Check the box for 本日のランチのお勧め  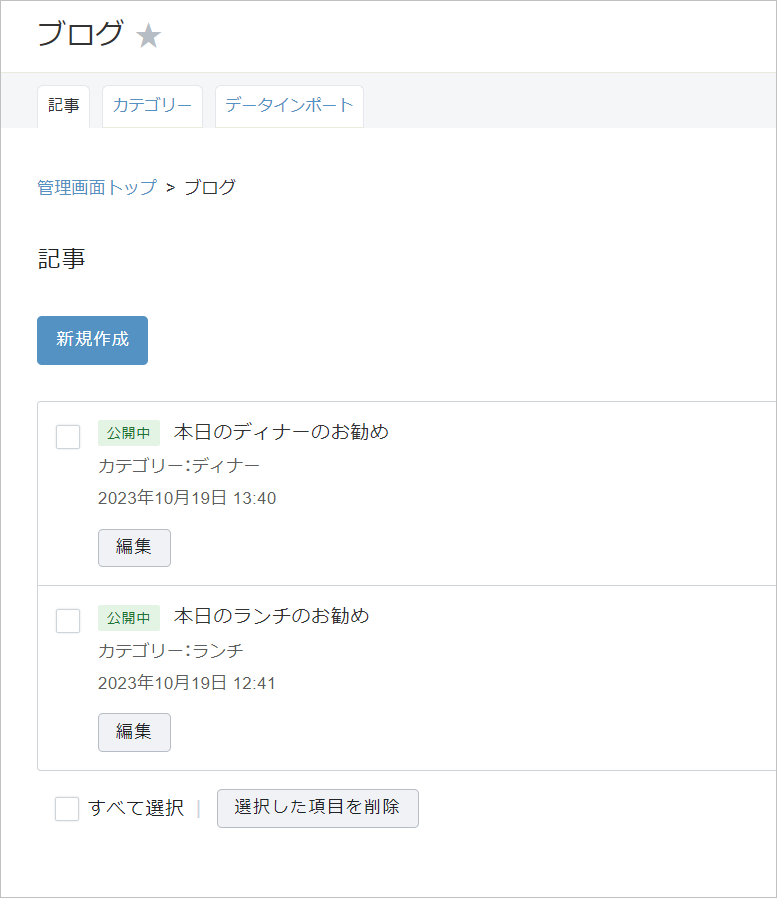point(68,621)
